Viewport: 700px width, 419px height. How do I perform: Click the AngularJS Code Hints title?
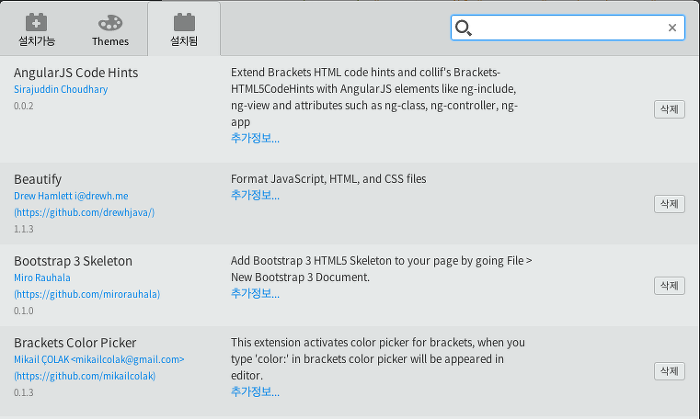[x=76, y=73]
